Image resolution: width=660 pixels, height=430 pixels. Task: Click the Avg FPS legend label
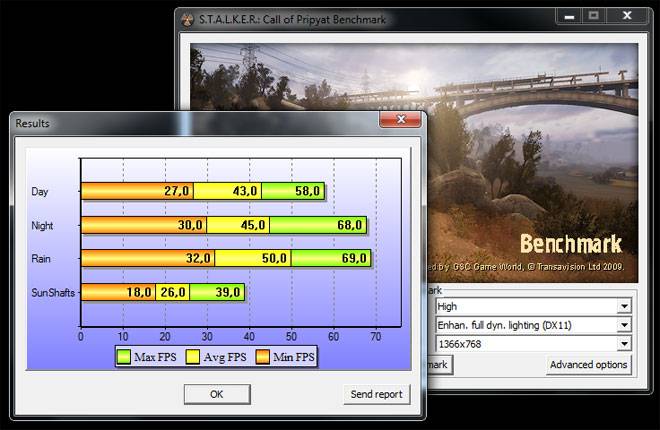click(225, 357)
